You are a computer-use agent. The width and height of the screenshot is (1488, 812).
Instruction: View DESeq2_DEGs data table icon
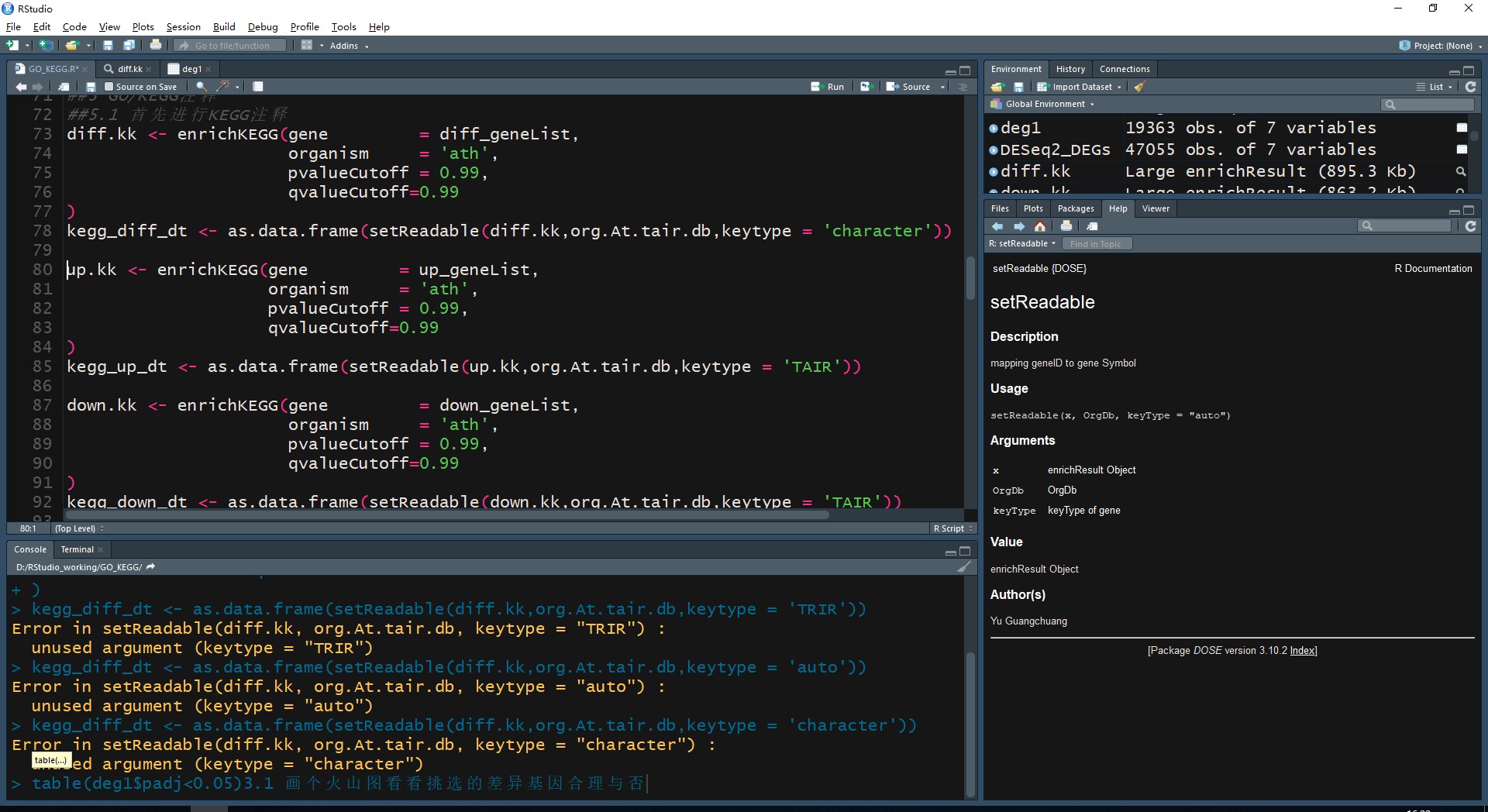point(1462,150)
